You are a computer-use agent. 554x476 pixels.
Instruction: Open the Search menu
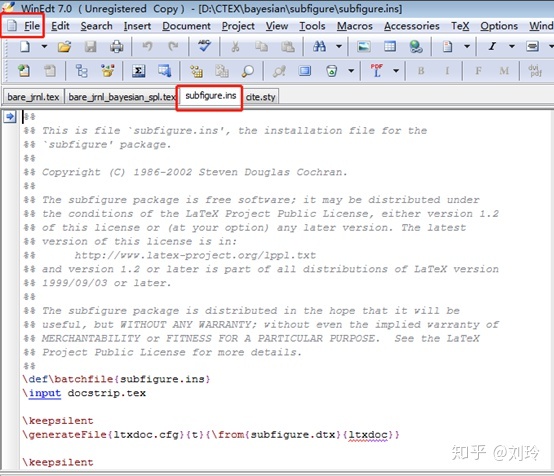click(96, 26)
